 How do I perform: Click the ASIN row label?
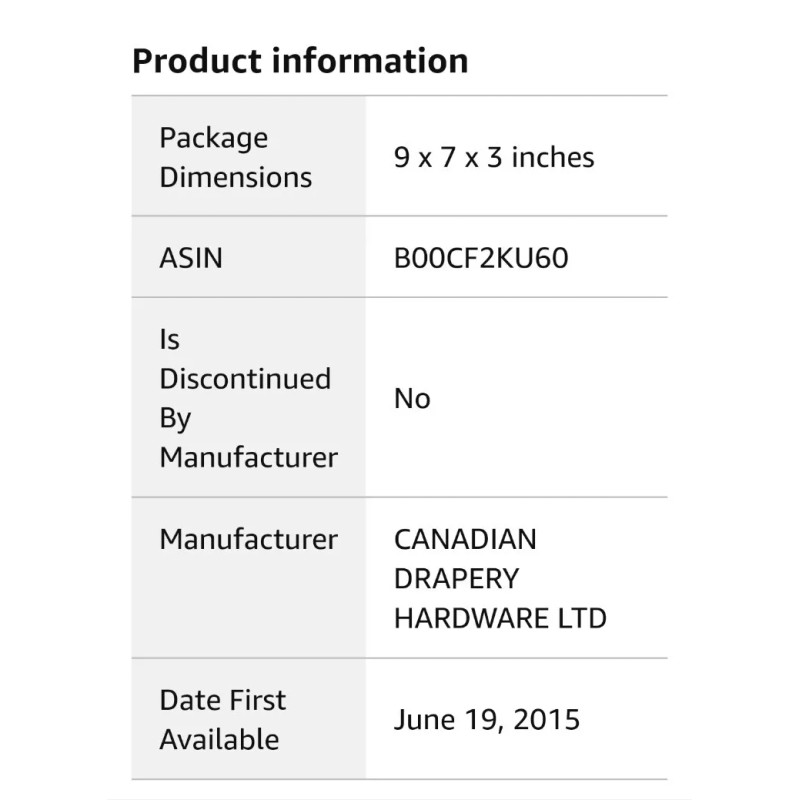click(x=191, y=258)
